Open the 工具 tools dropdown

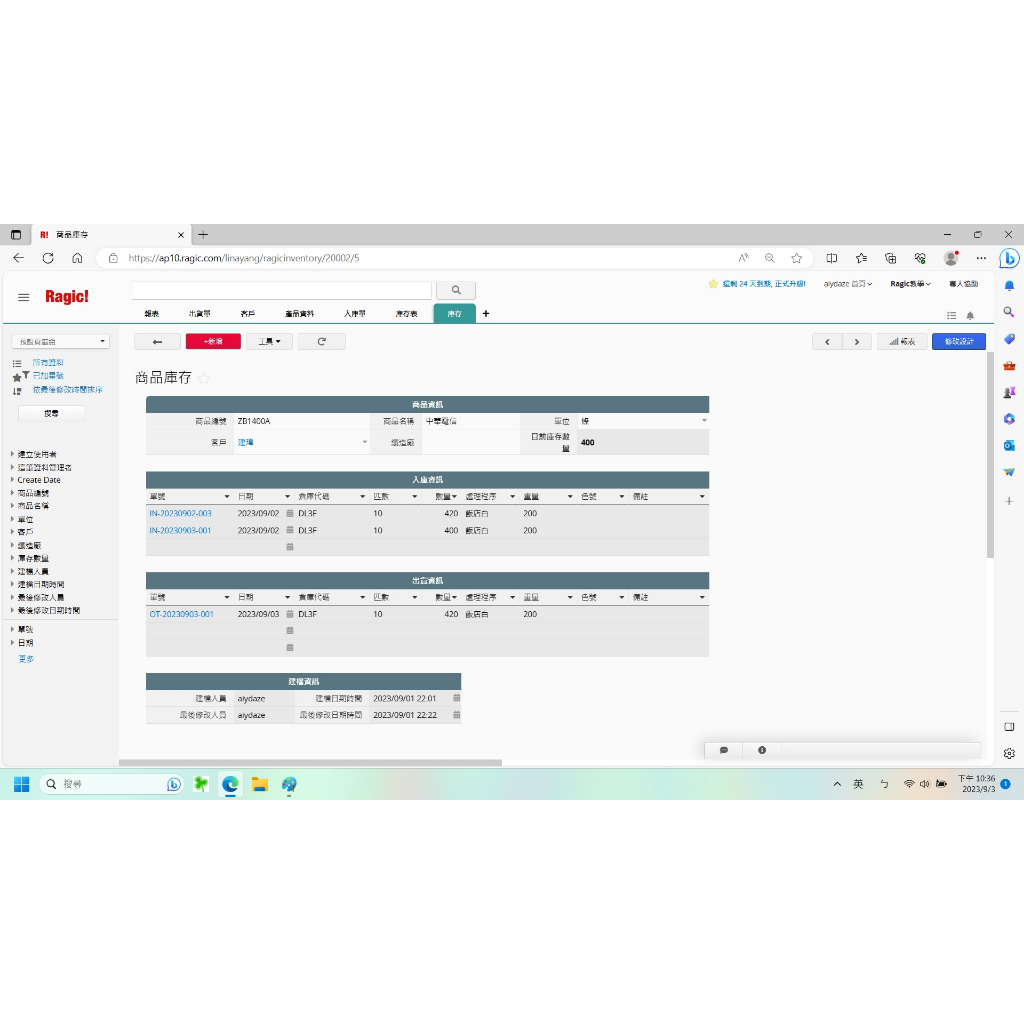tap(269, 342)
